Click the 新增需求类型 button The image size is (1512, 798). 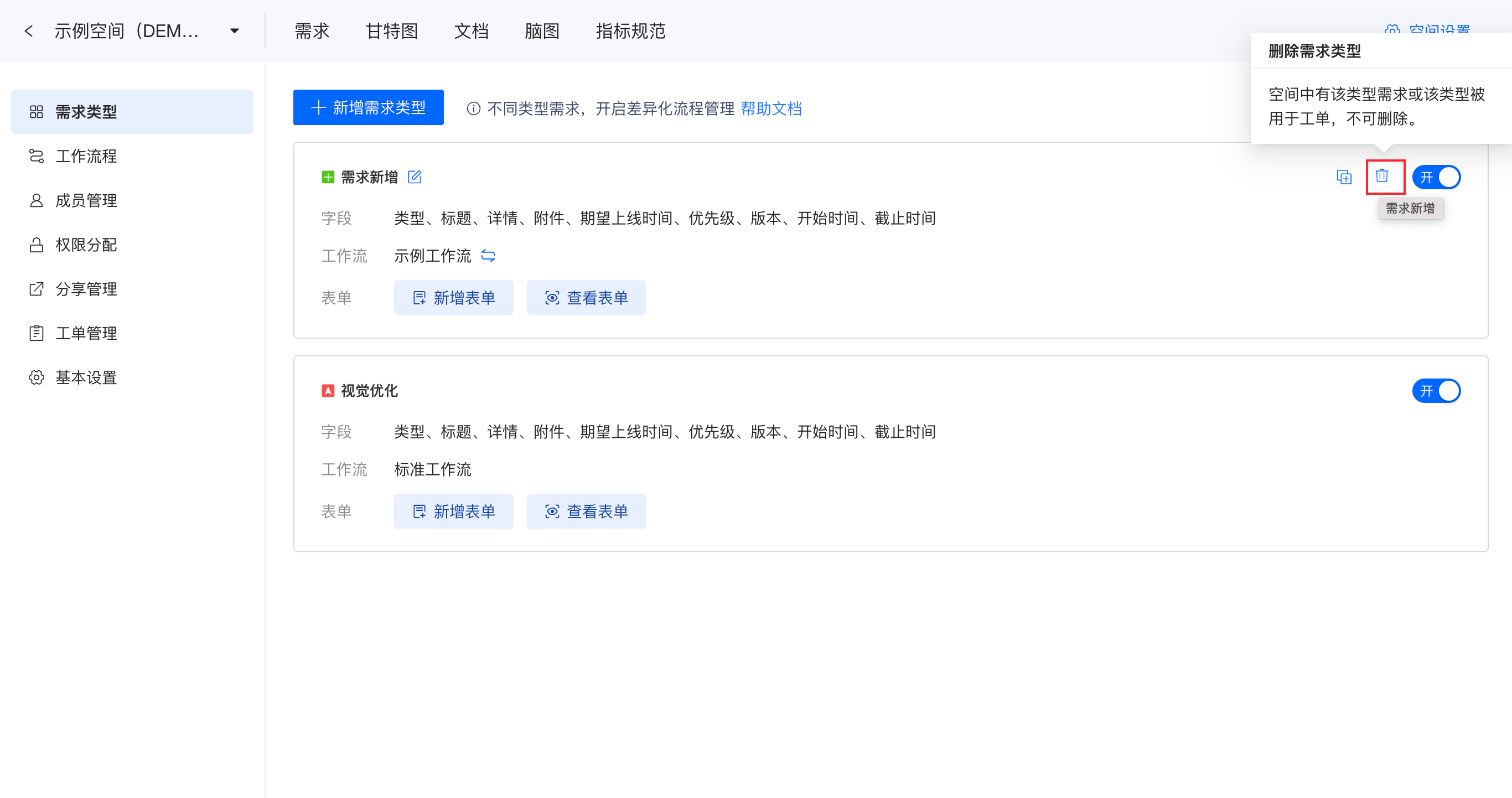(368, 107)
